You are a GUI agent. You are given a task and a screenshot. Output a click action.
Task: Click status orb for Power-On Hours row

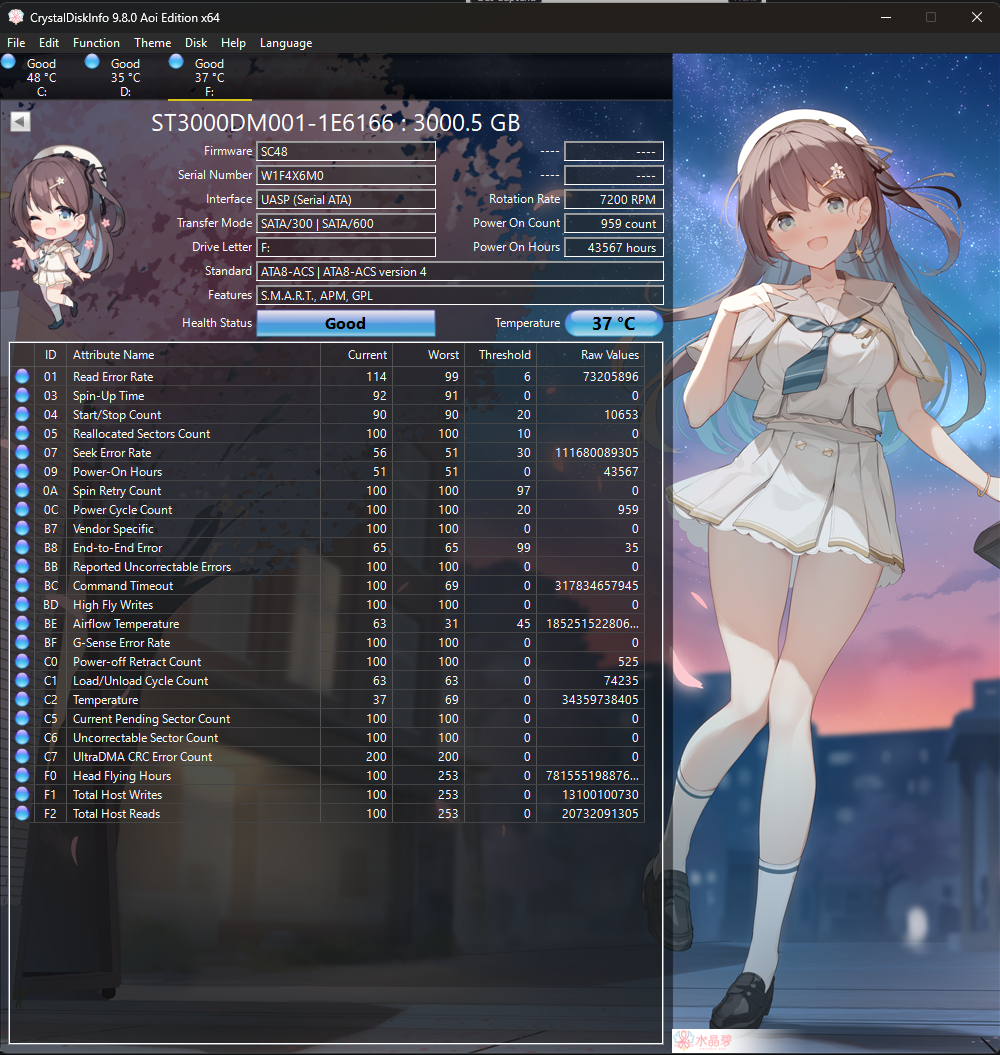pyautogui.click(x=22, y=471)
